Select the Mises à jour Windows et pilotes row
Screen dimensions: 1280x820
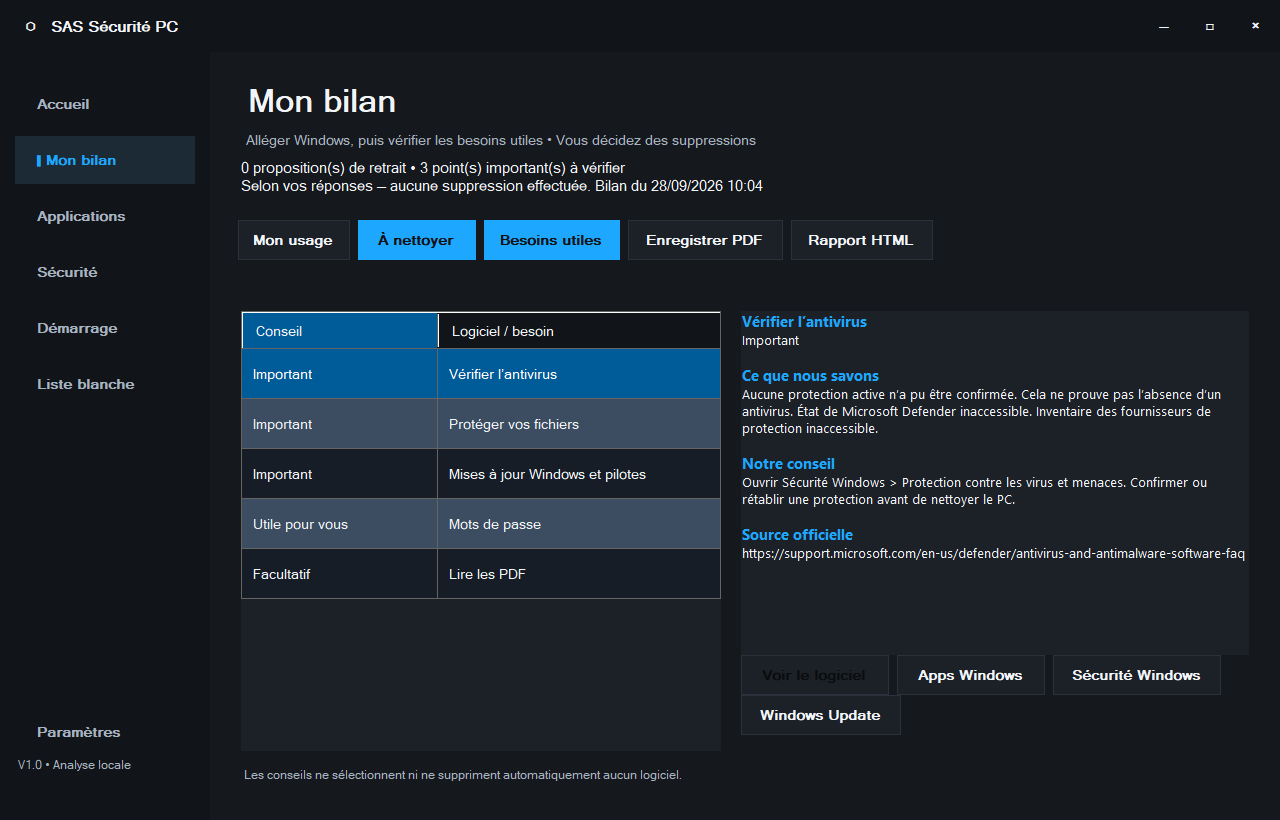click(x=481, y=474)
